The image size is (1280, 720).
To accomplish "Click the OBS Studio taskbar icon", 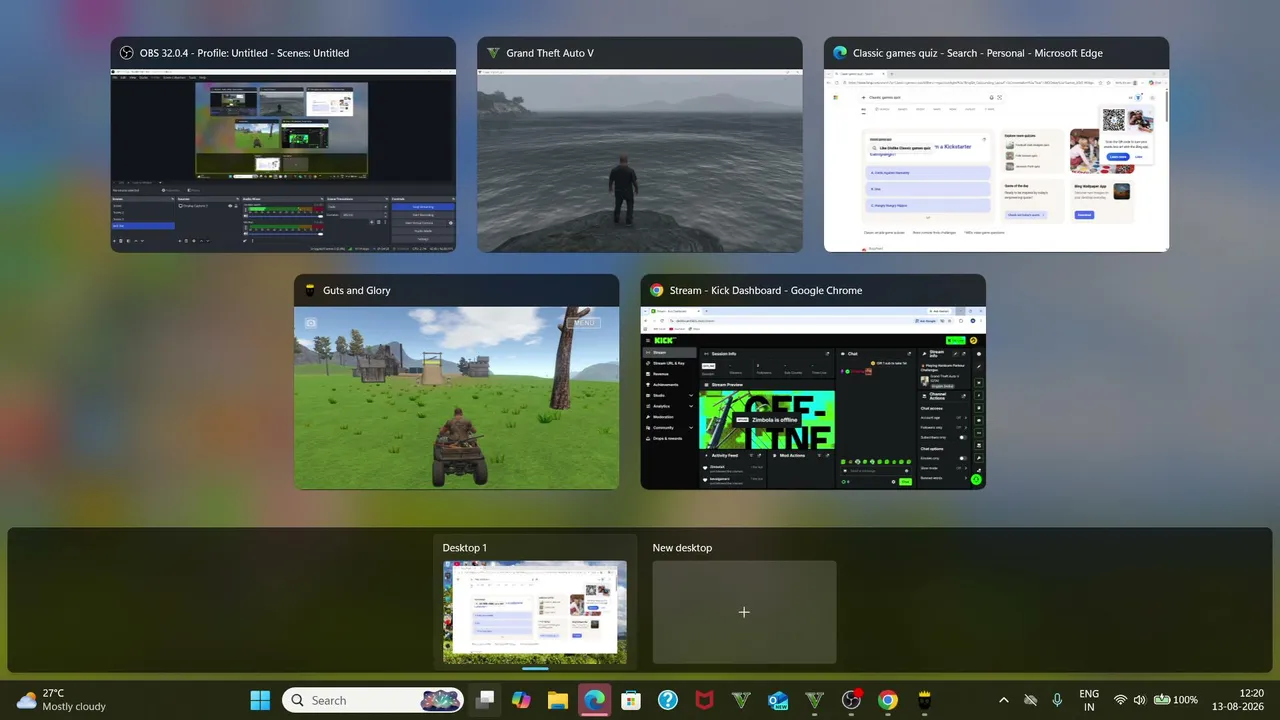I will [x=851, y=700].
